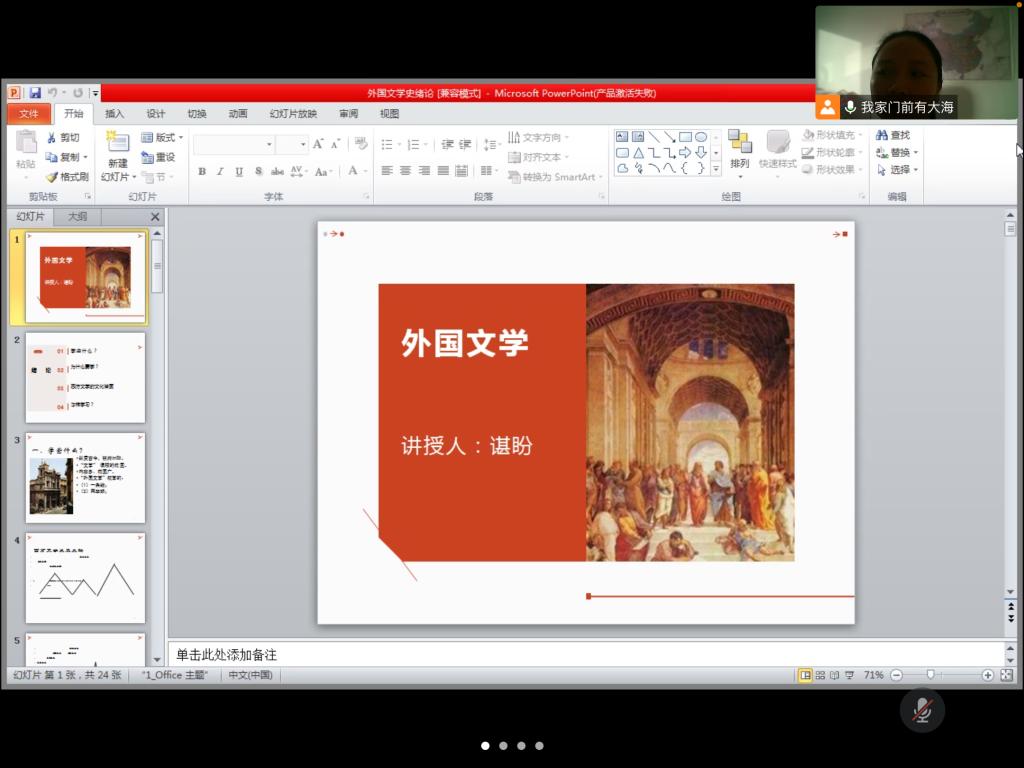The image size is (1024, 768).
Task: Adjust the zoom slider handle
Action: 931,675
